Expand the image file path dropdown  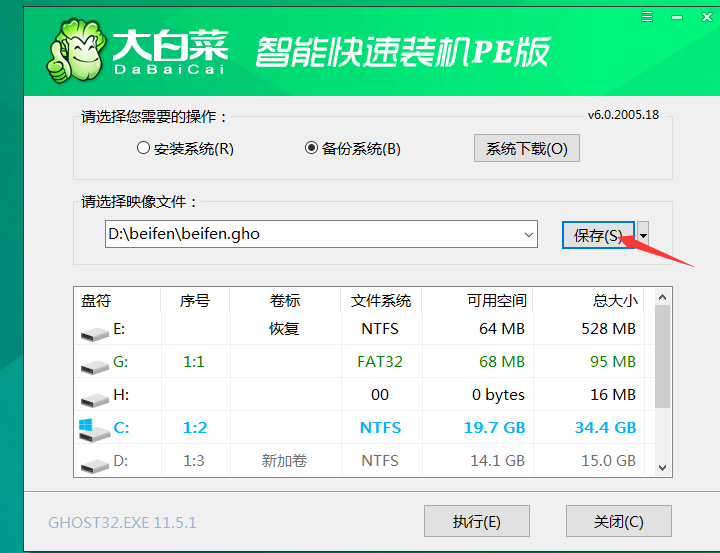pyautogui.click(x=529, y=234)
